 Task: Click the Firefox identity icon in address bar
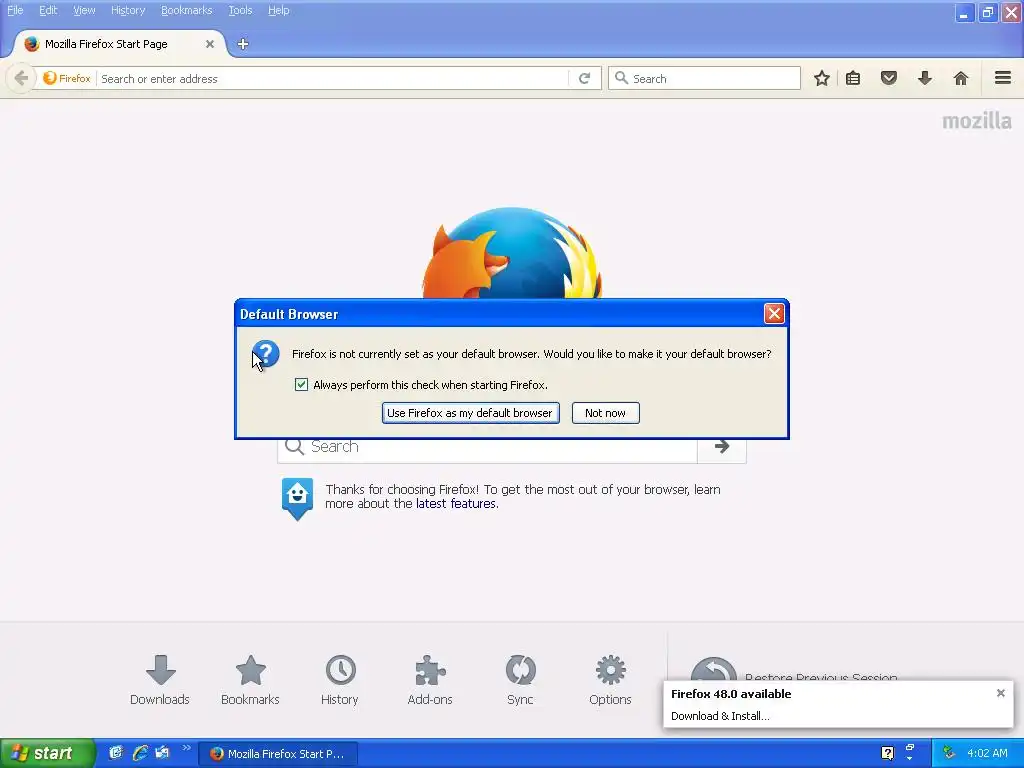point(67,78)
